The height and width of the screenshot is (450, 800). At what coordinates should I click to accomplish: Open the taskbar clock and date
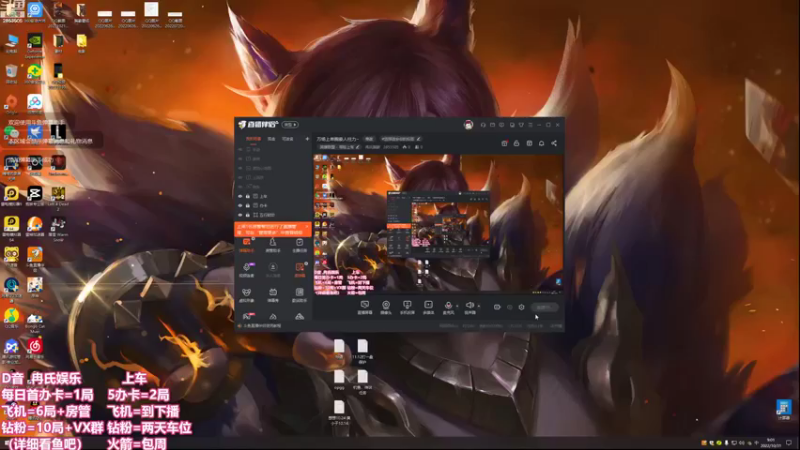pyautogui.click(x=770, y=443)
